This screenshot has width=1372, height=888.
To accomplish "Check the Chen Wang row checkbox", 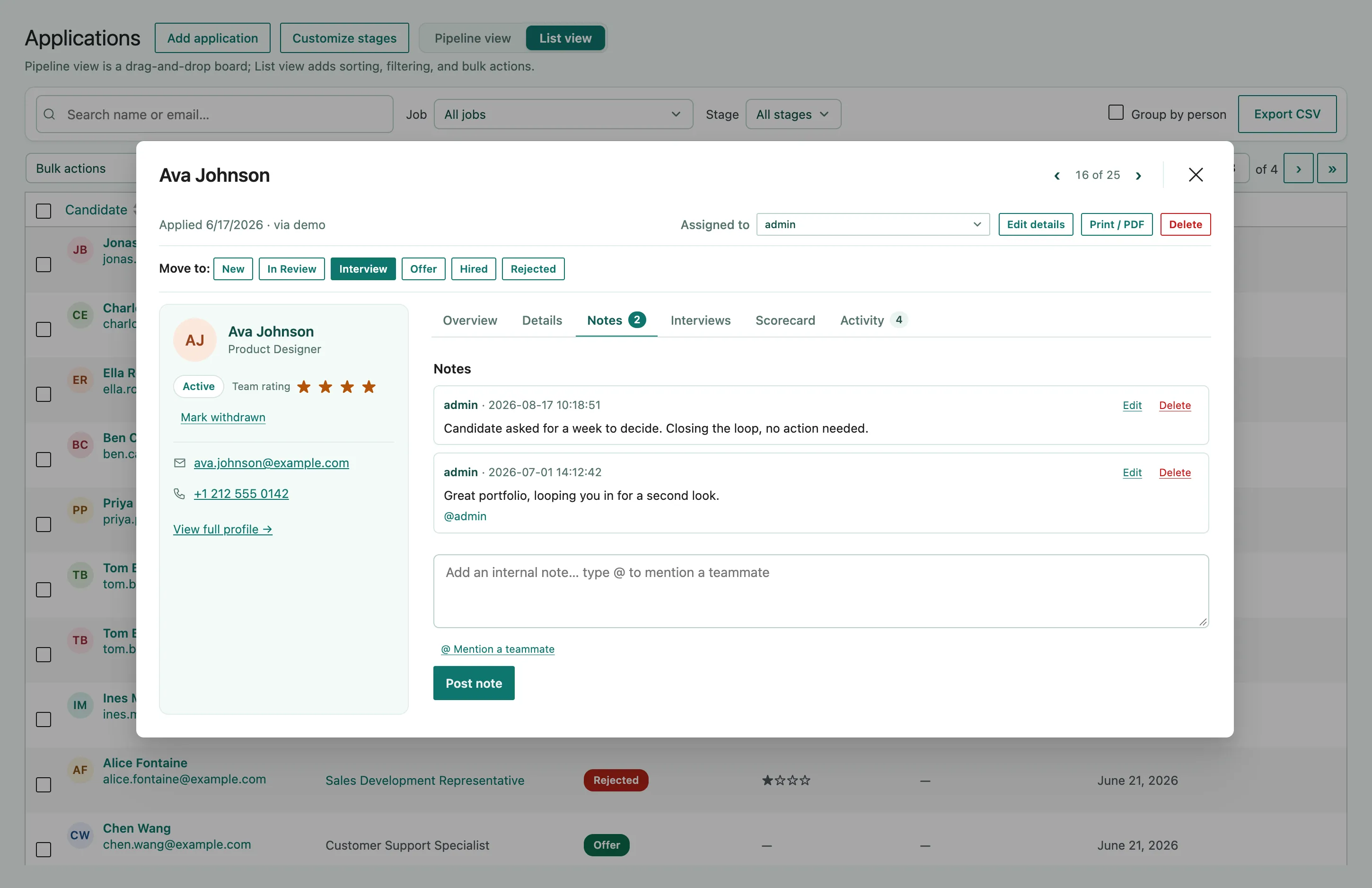I will 44,849.
